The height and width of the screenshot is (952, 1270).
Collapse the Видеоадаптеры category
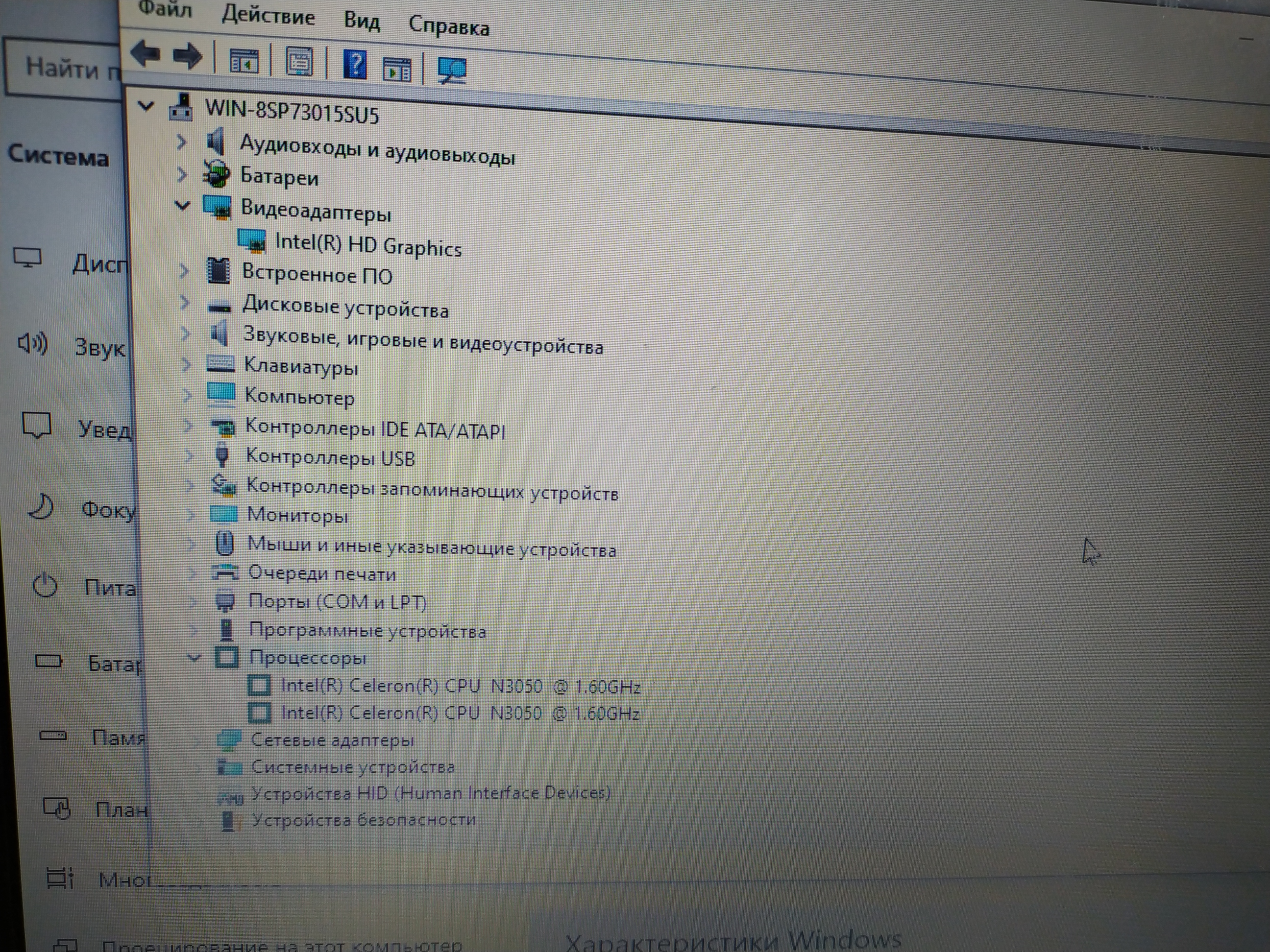click(182, 205)
